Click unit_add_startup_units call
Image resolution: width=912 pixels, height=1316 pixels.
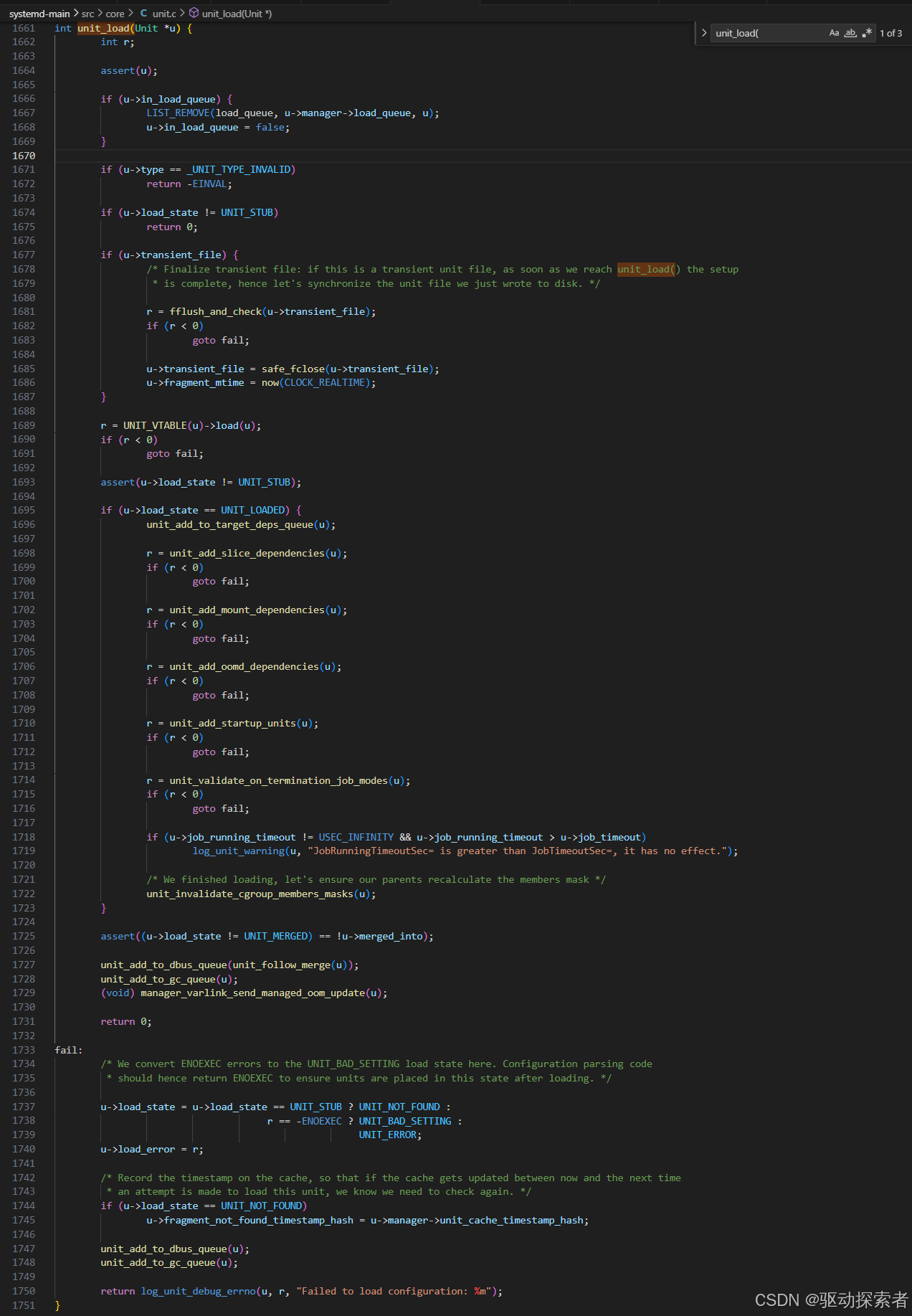tap(232, 723)
